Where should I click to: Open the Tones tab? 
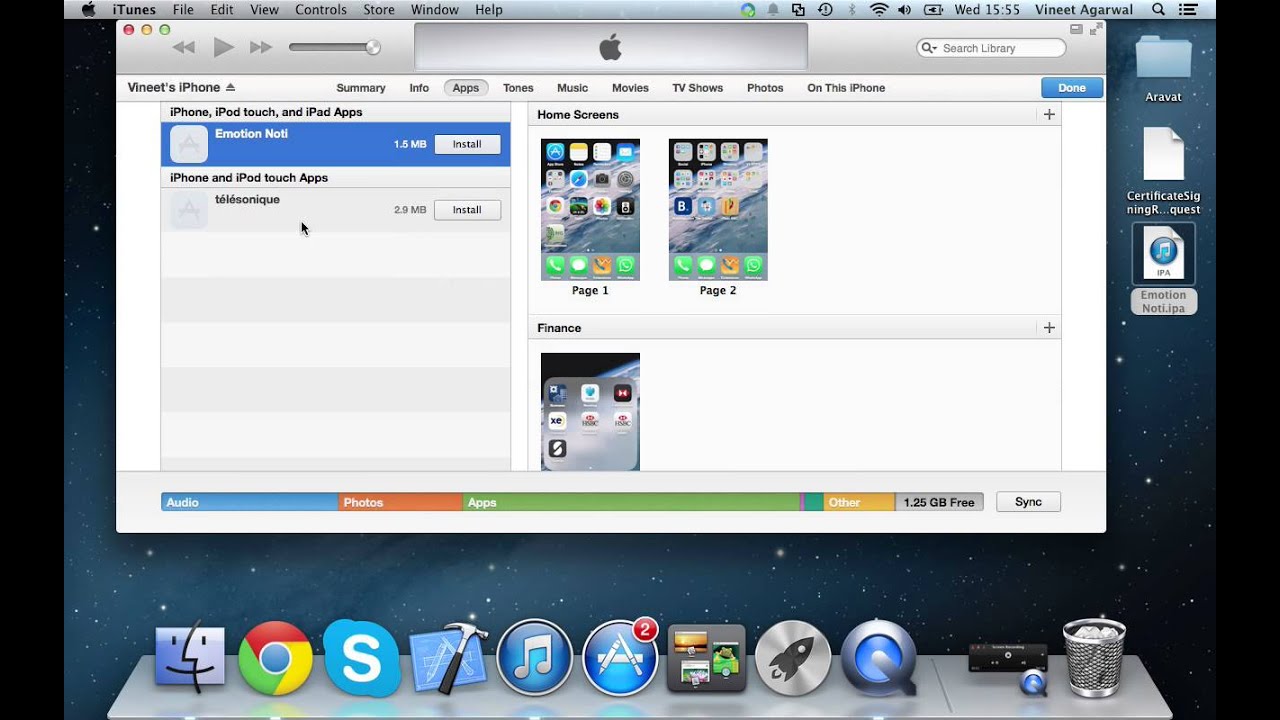518,88
